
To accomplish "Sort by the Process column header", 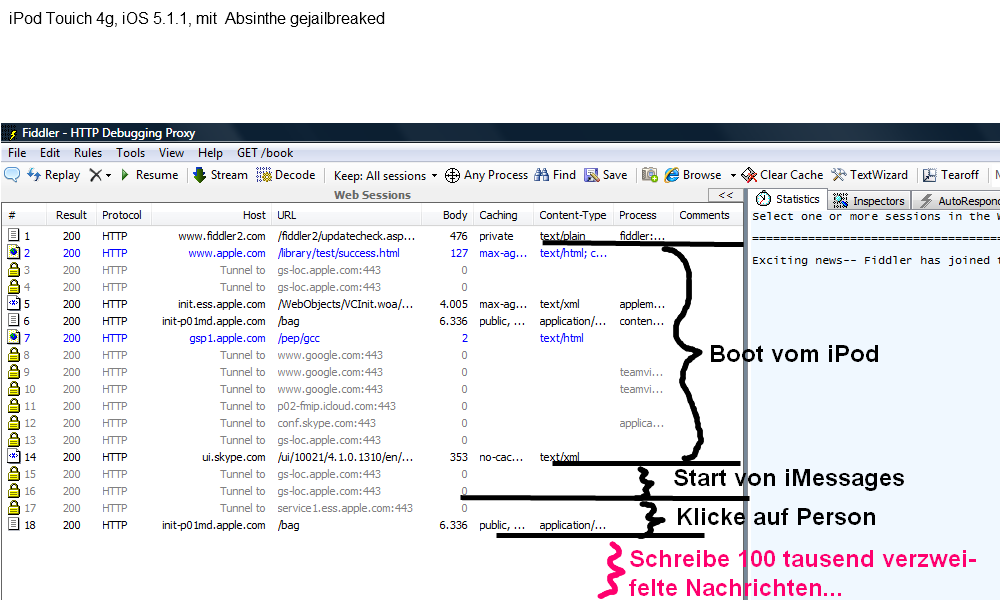I will (x=643, y=216).
